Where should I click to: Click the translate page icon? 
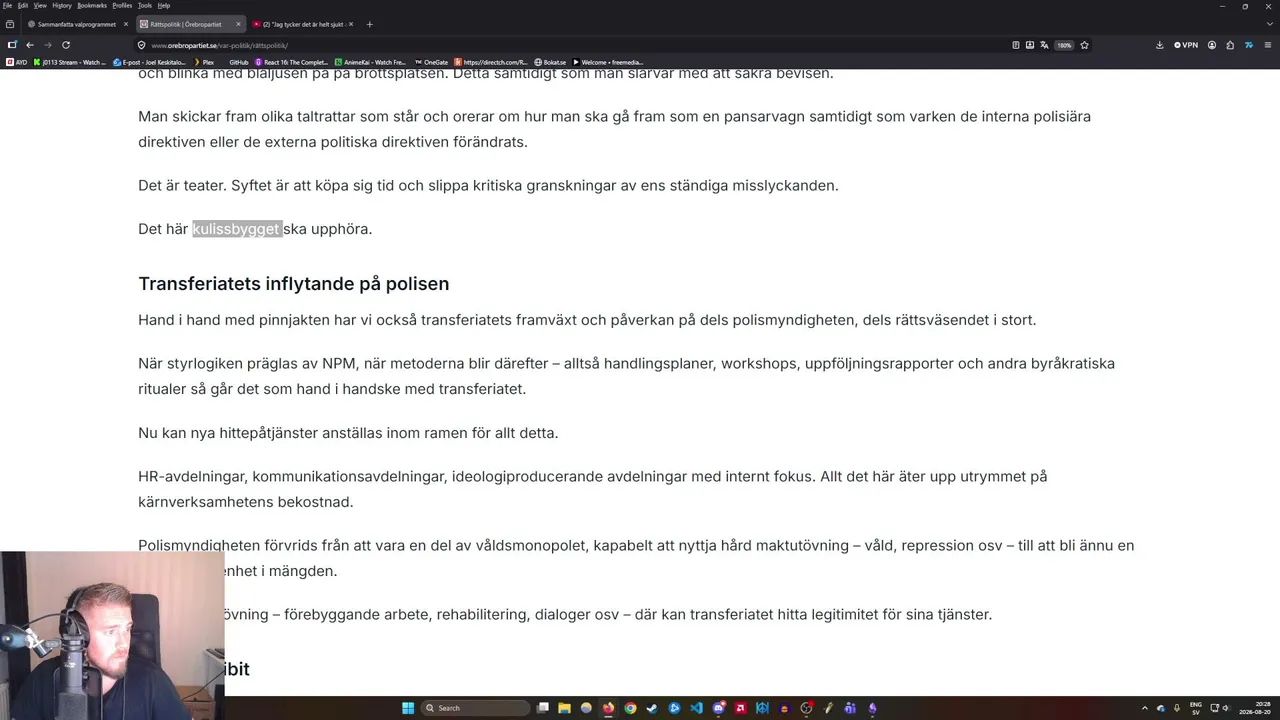[x=1044, y=45]
